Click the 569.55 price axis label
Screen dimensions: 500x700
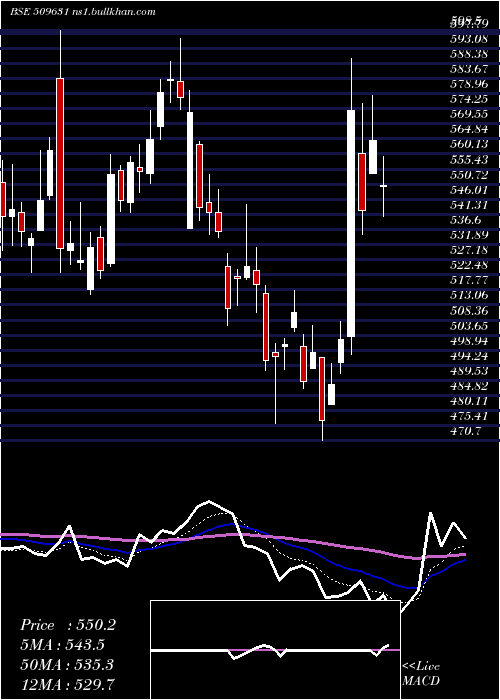click(x=469, y=114)
